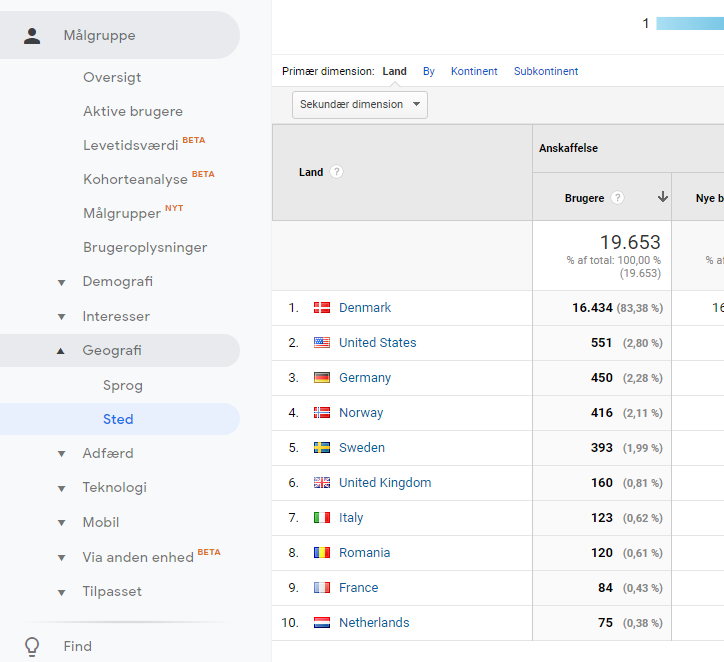Image resolution: width=724 pixels, height=662 pixels.
Task: Open the Netherlands country link
Action: [374, 623]
